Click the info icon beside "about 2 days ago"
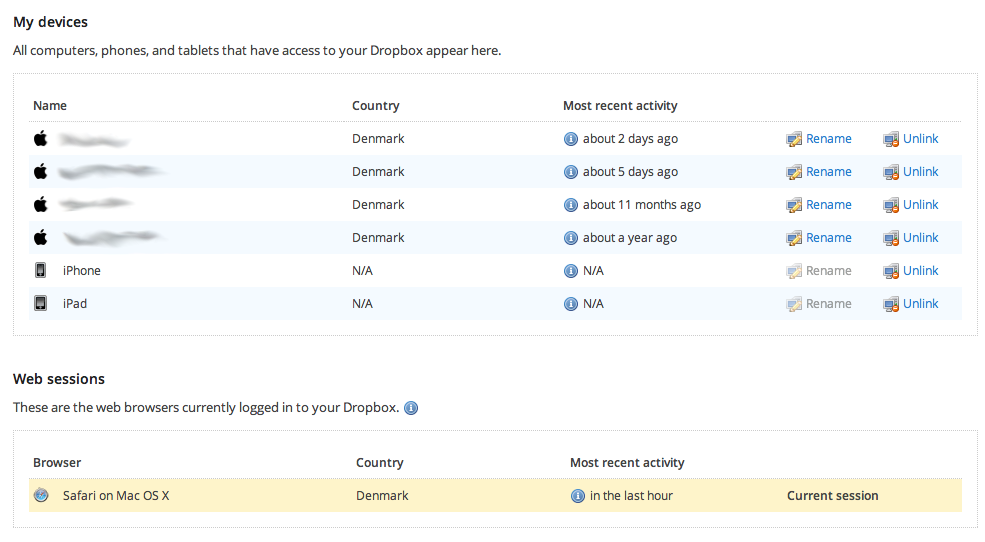Image resolution: width=985 pixels, height=542 pixels. point(571,139)
